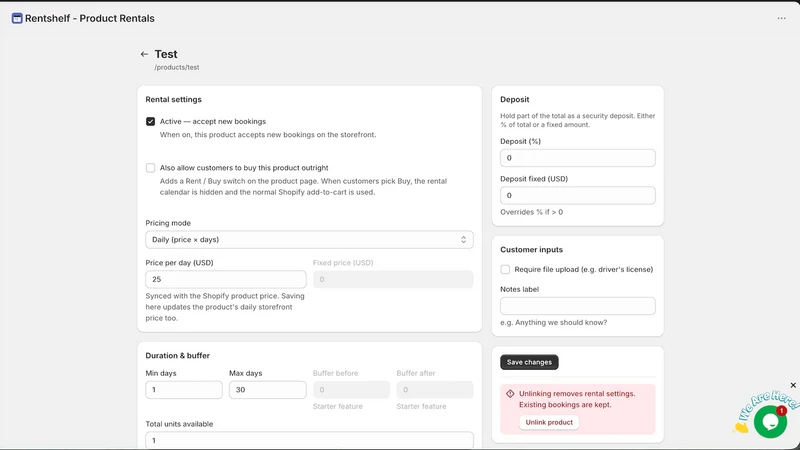Click the Unlink product button
Screen dimensions: 800x450
[549, 422]
